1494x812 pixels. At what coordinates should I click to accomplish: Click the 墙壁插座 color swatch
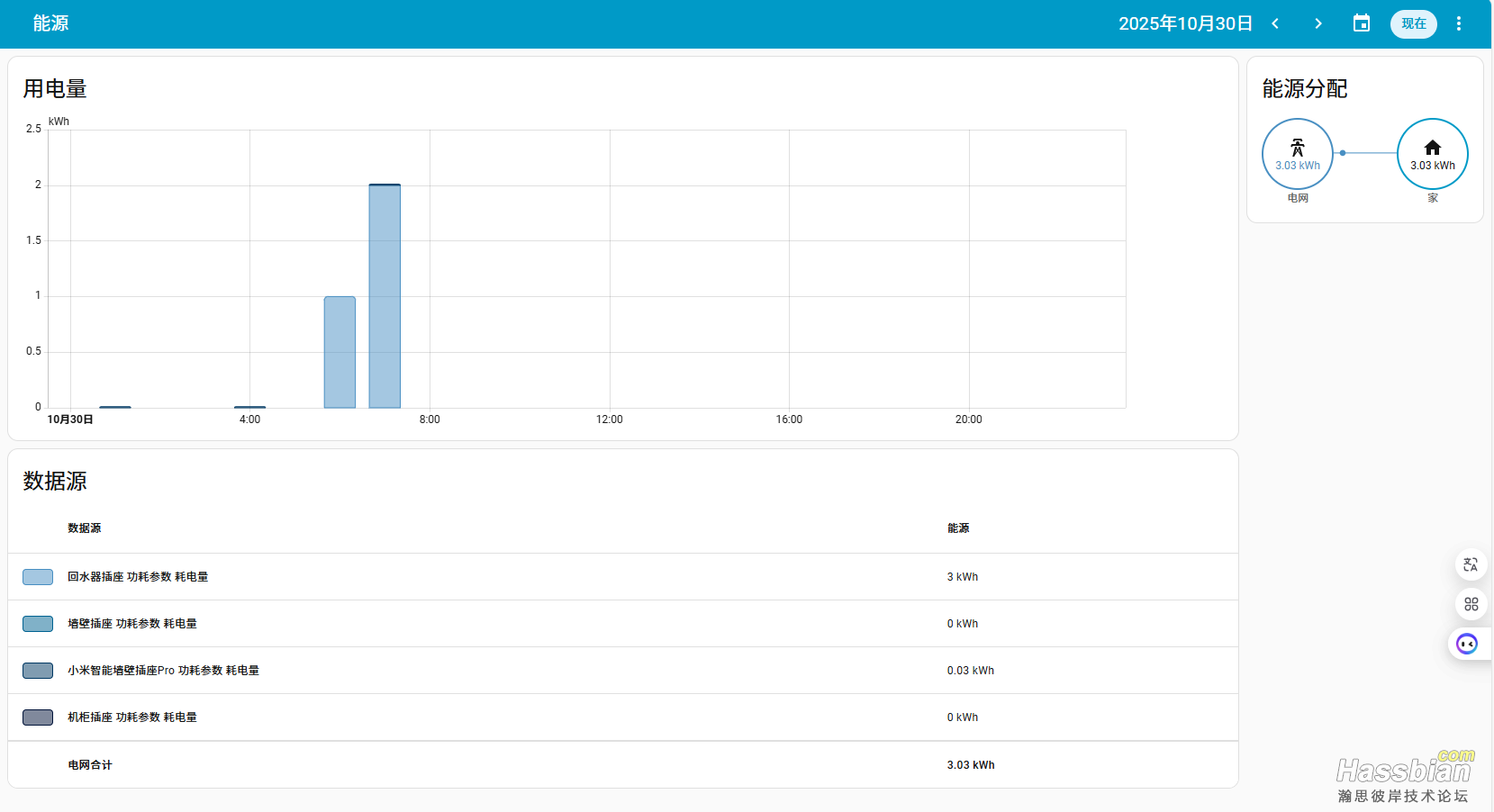point(38,624)
